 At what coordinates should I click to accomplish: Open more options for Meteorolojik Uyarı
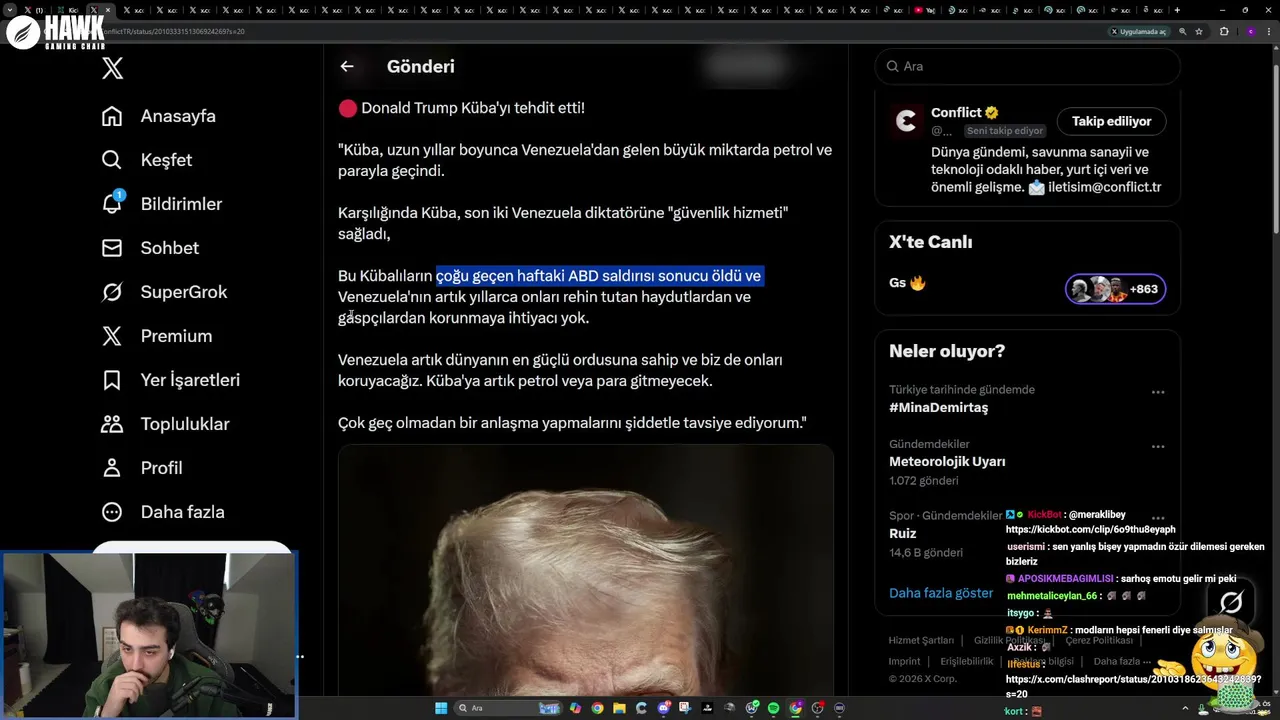click(x=1158, y=446)
